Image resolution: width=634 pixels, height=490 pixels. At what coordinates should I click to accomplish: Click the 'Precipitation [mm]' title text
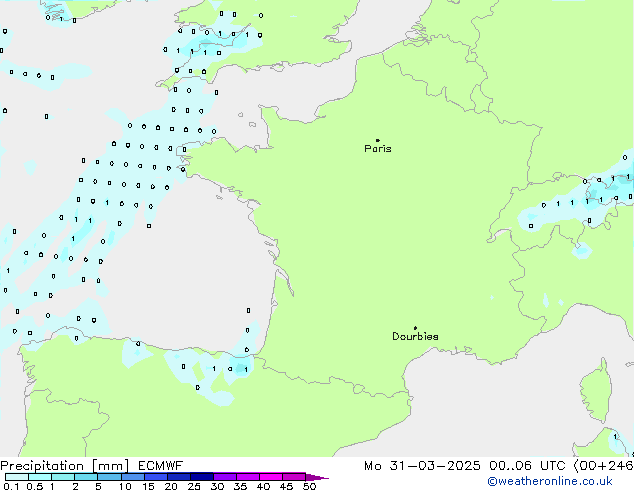point(64,466)
